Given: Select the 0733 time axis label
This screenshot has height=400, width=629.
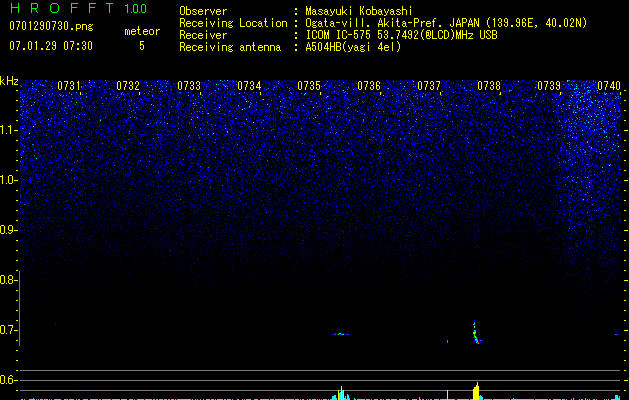Looking at the screenshot, I should point(189,86).
